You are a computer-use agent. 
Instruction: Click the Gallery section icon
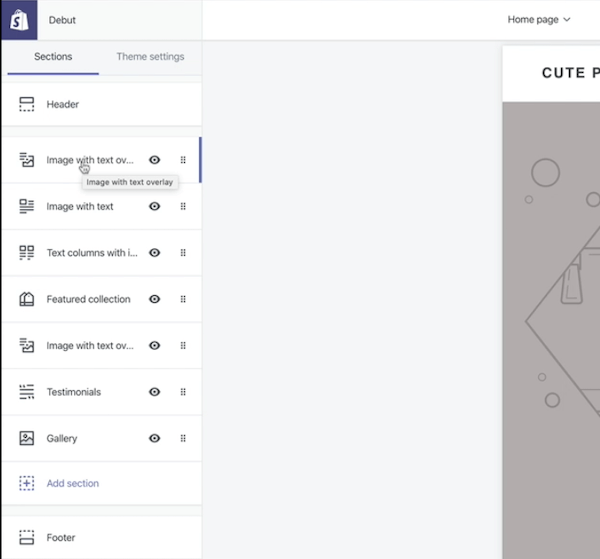(x=27, y=438)
